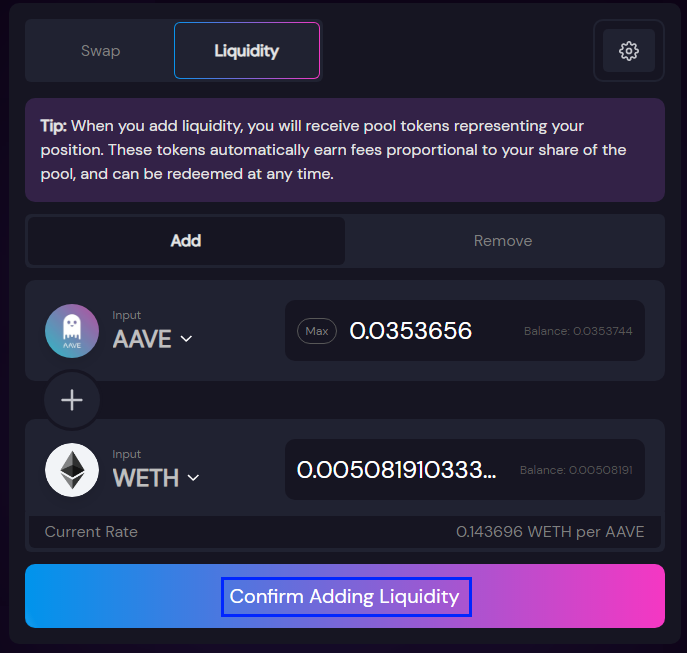Toggle to Add liquidity mode

pos(186,241)
